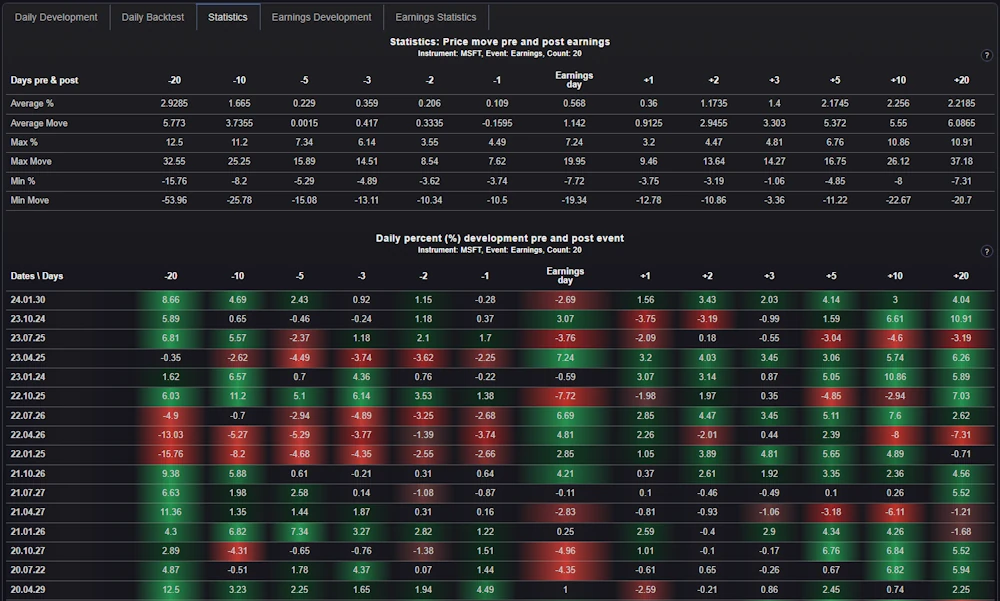This screenshot has width=1000, height=601.
Task: Click the green 7.24 Earnings day cell in row 23.04.25
Action: coord(565,357)
